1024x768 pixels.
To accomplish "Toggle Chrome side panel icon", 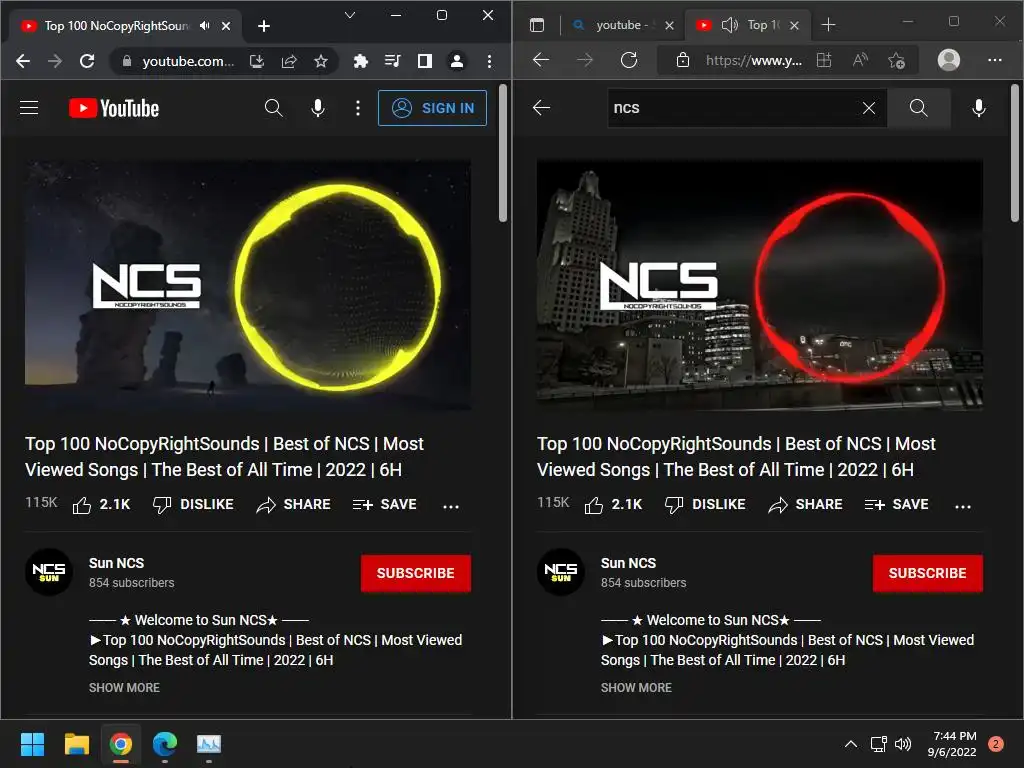I will pos(424,61).
